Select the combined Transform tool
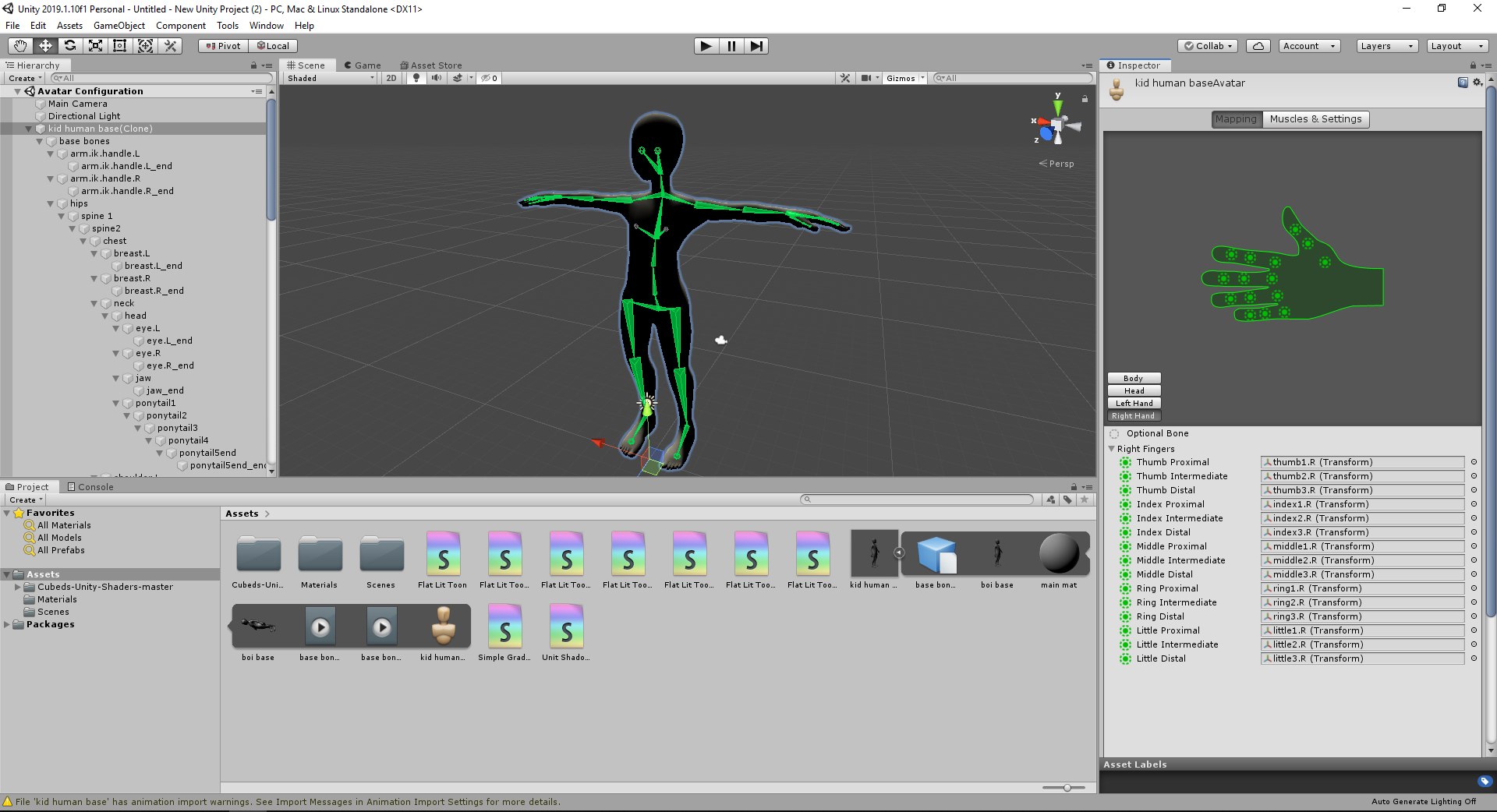Viewport: 1497px width, 812px height. [145, 46]
